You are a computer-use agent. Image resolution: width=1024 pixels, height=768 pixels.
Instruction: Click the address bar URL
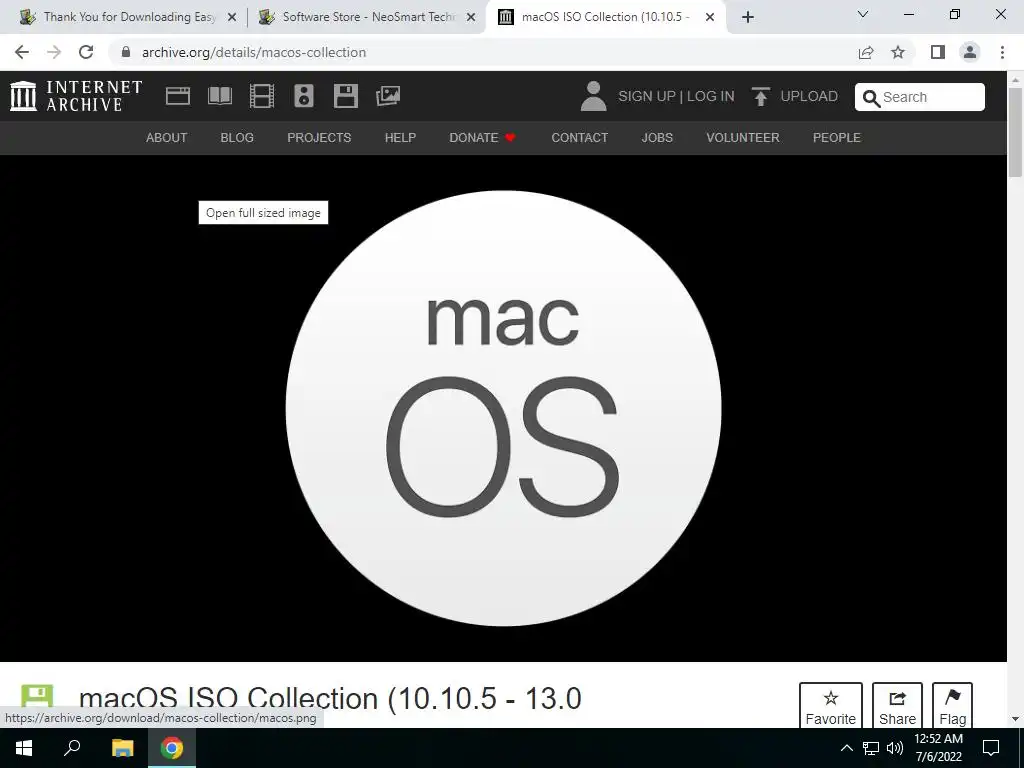[x=253, y=52]
